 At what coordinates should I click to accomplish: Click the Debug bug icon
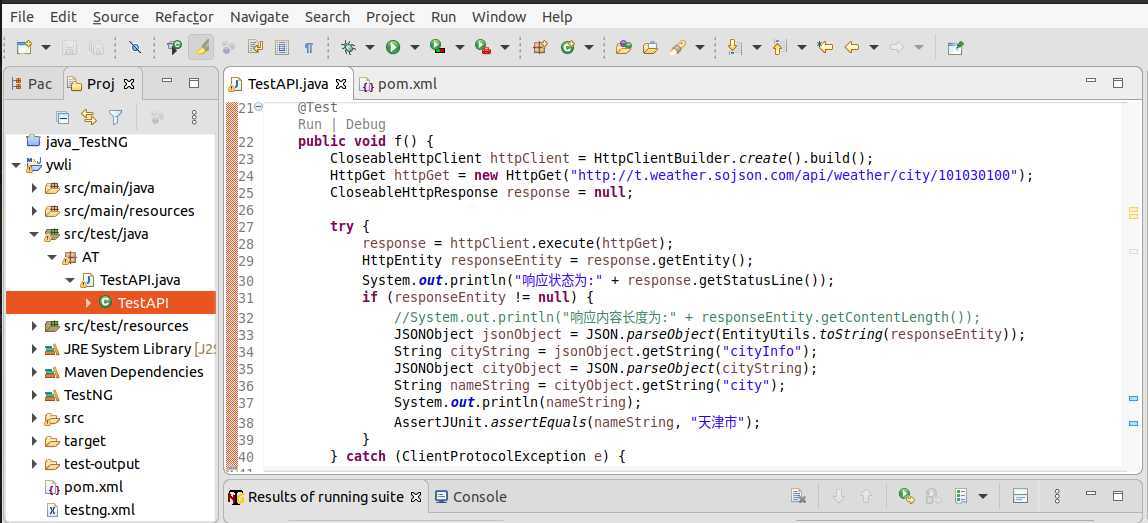pyautogui.click(x=348, y=48)
